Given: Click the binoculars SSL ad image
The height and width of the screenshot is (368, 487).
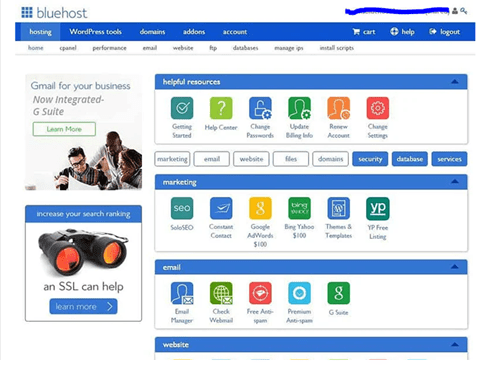Looking at the screenshot, I should (83, 252).
